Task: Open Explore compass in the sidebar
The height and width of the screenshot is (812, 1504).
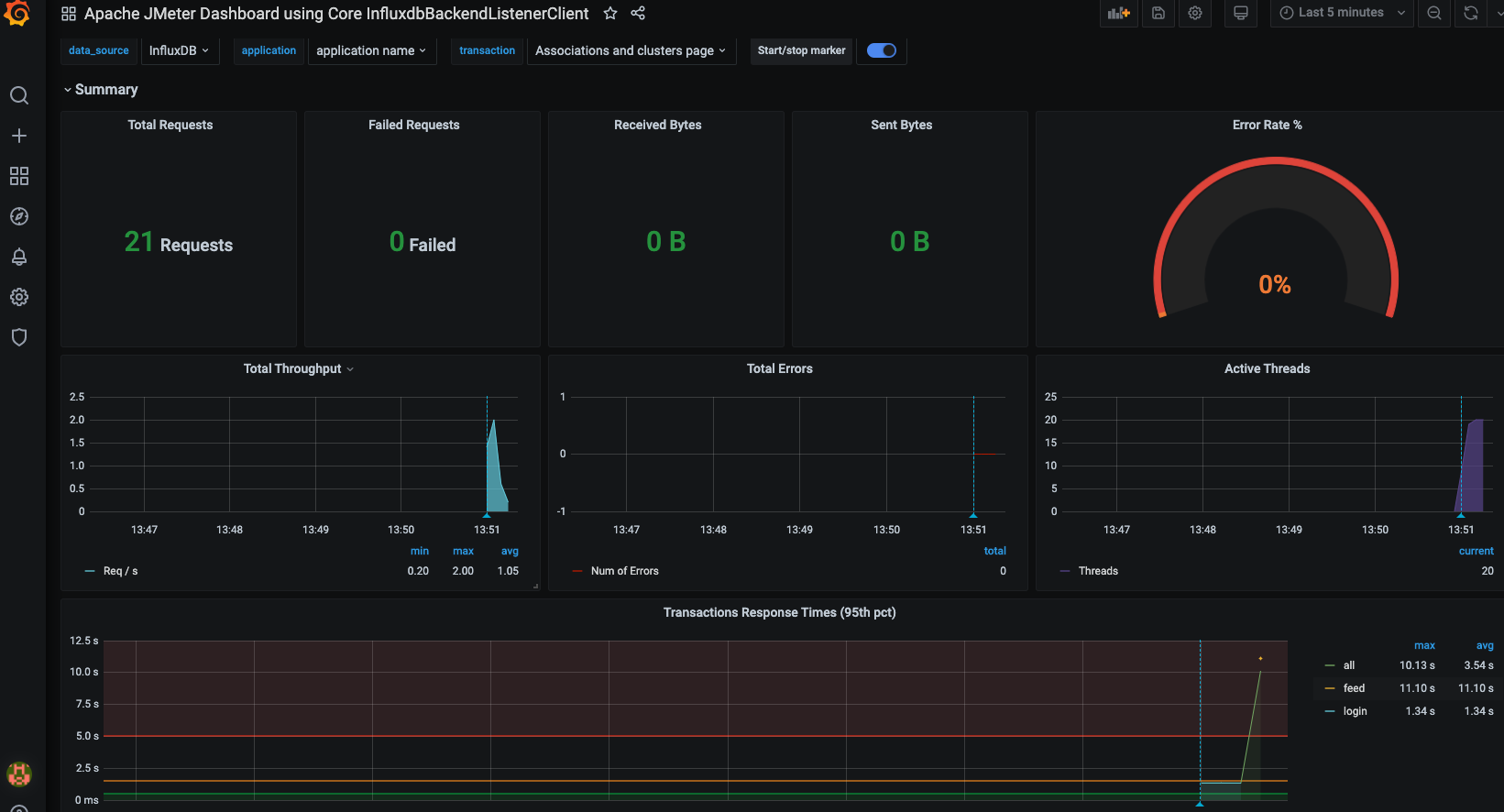Action: tap(18, 216)
